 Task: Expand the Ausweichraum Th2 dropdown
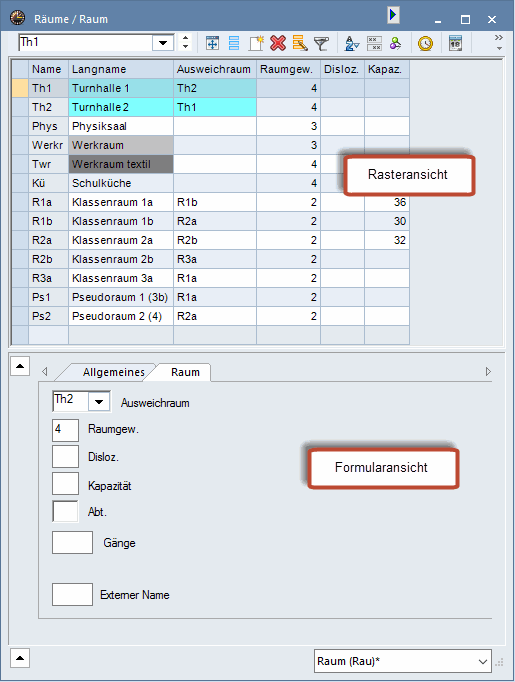point(99,401)
